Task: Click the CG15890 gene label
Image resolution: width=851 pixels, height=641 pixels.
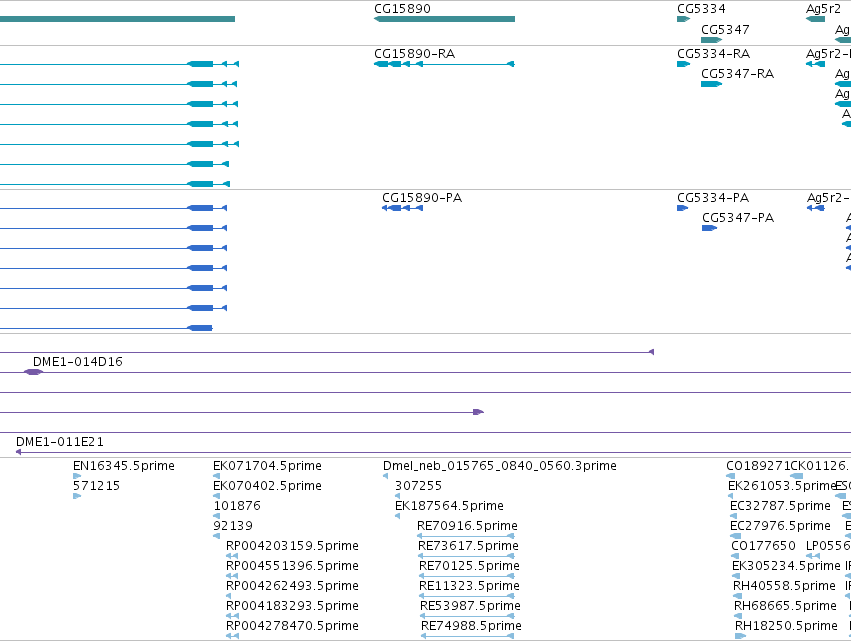Action: click(x=402, y=9)
